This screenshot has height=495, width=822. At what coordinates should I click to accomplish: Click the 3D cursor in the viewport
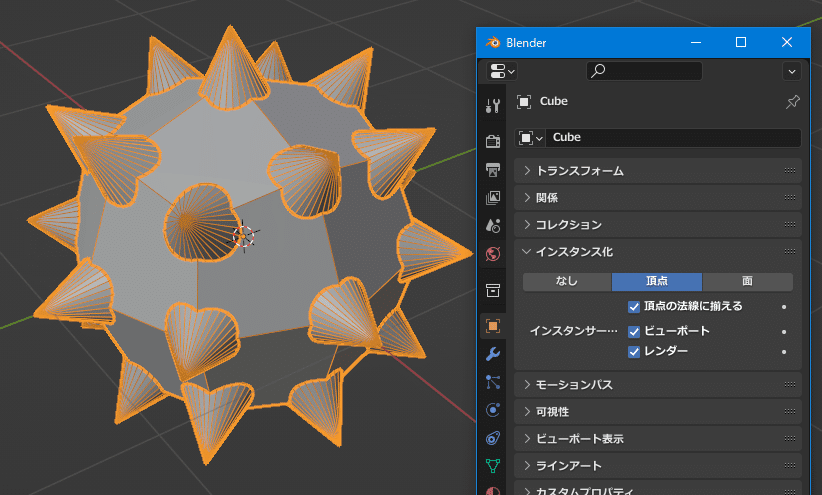[243, 236]
